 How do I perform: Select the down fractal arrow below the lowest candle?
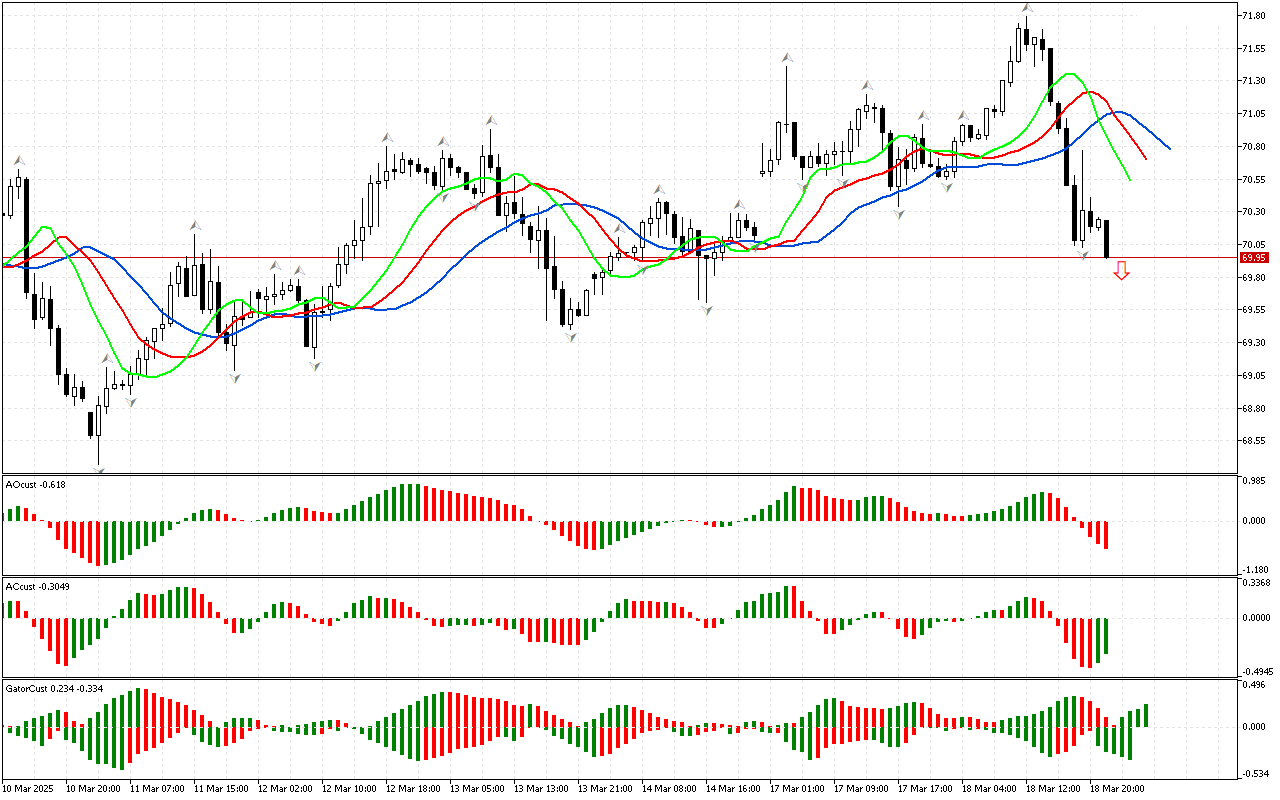pyautogui.click(x=99, y=469)
